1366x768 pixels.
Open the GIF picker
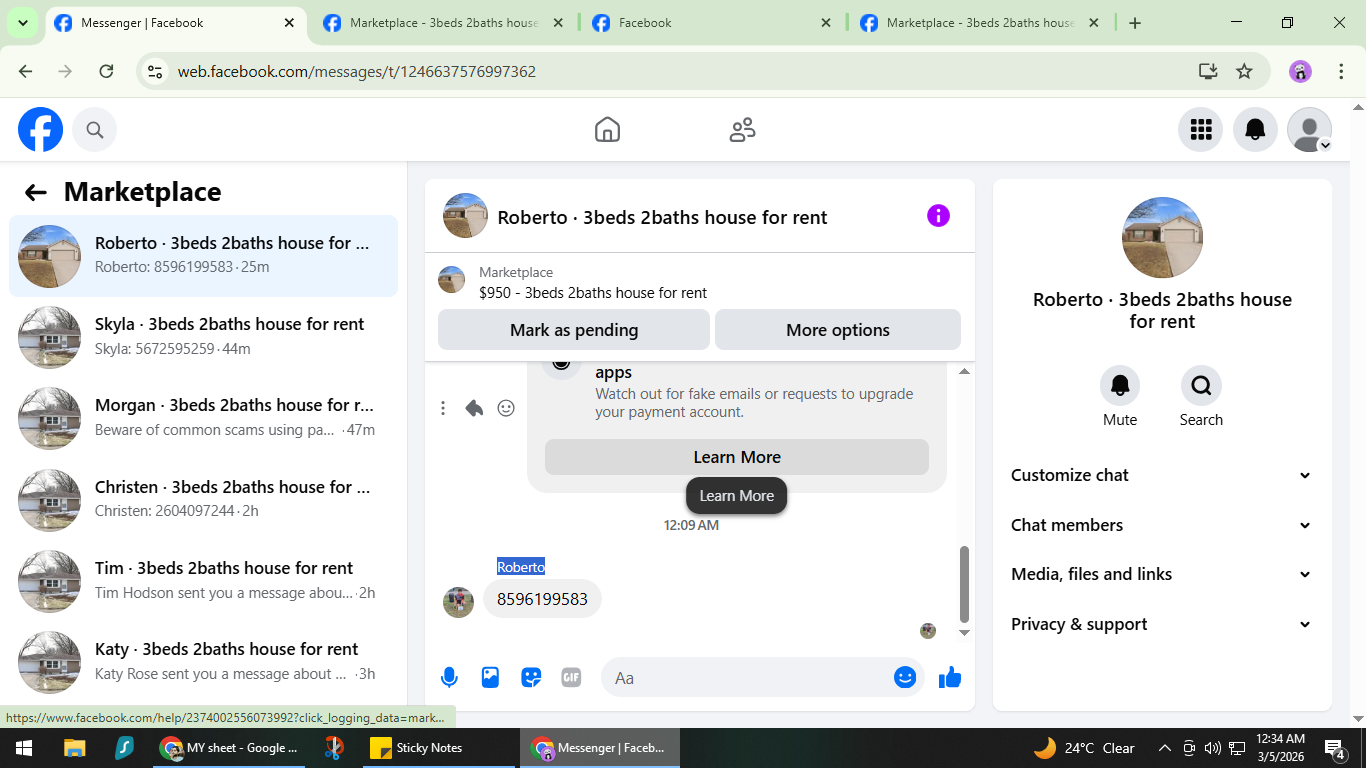[571, 677]
